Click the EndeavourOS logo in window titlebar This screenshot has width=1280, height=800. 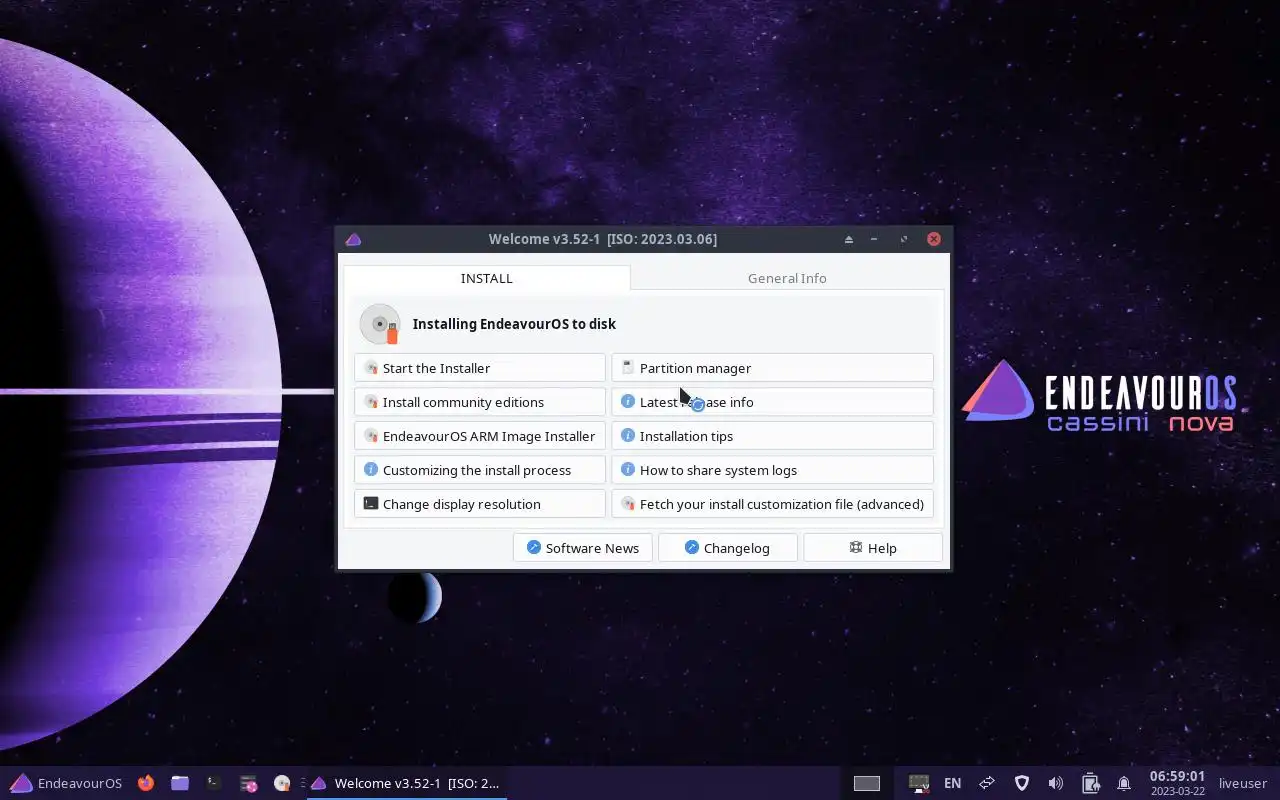[x=353, y=239]
